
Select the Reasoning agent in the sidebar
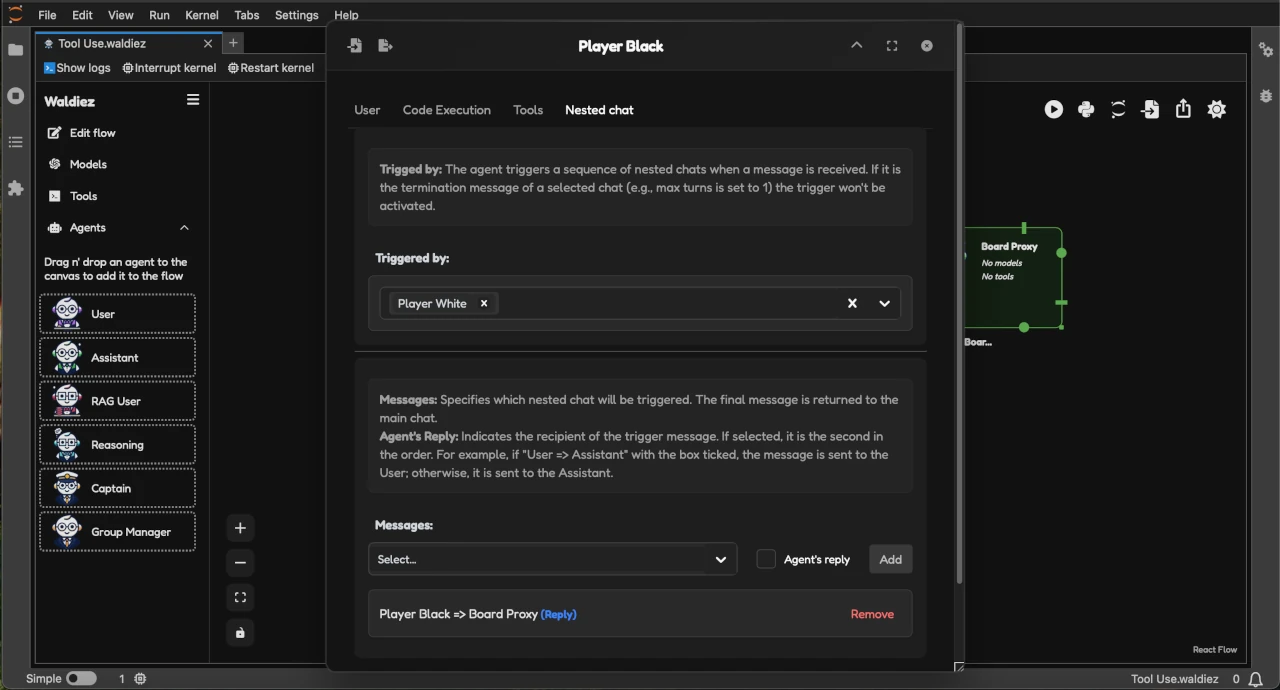pos(117,444)
